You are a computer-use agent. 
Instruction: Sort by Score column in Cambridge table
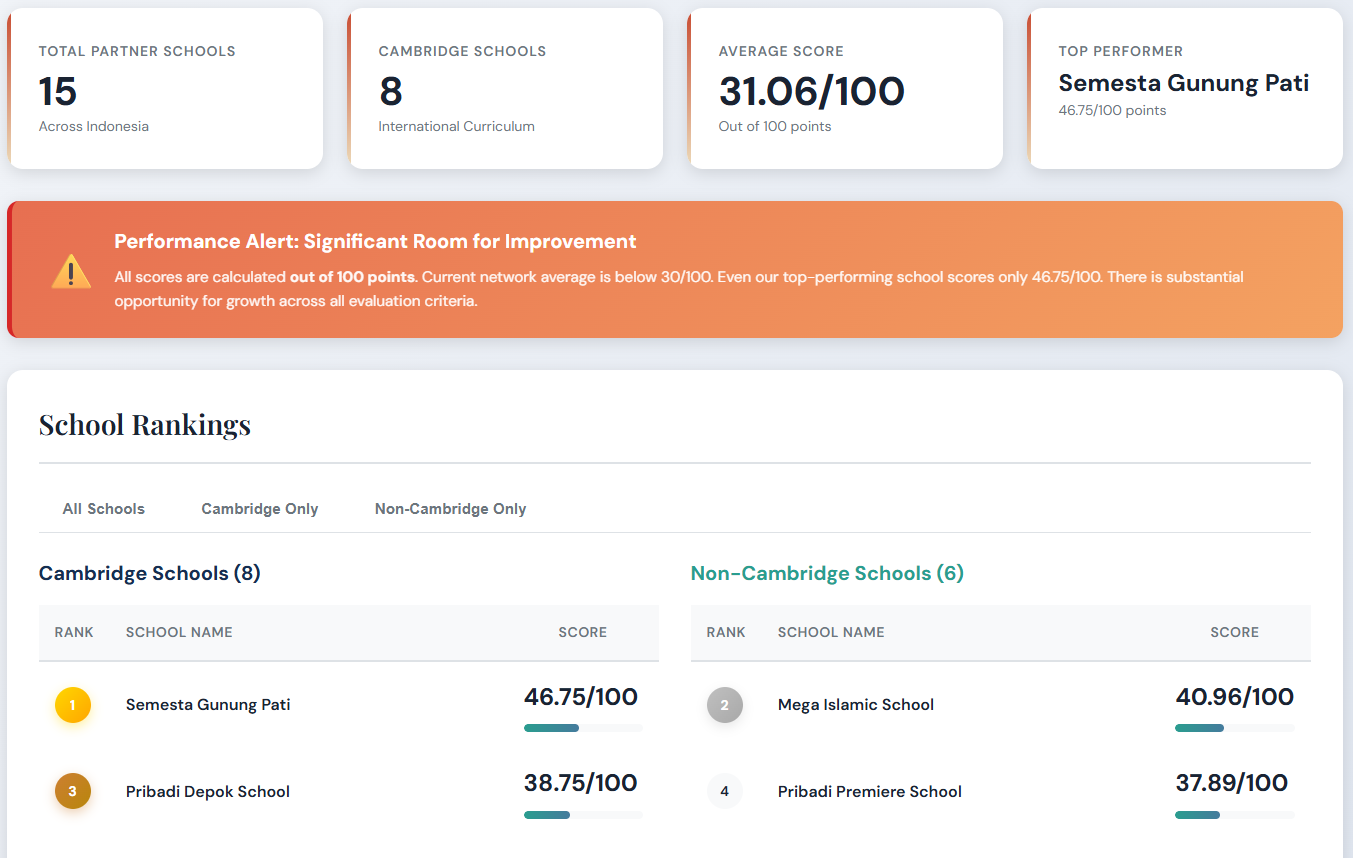pos(582,632)
